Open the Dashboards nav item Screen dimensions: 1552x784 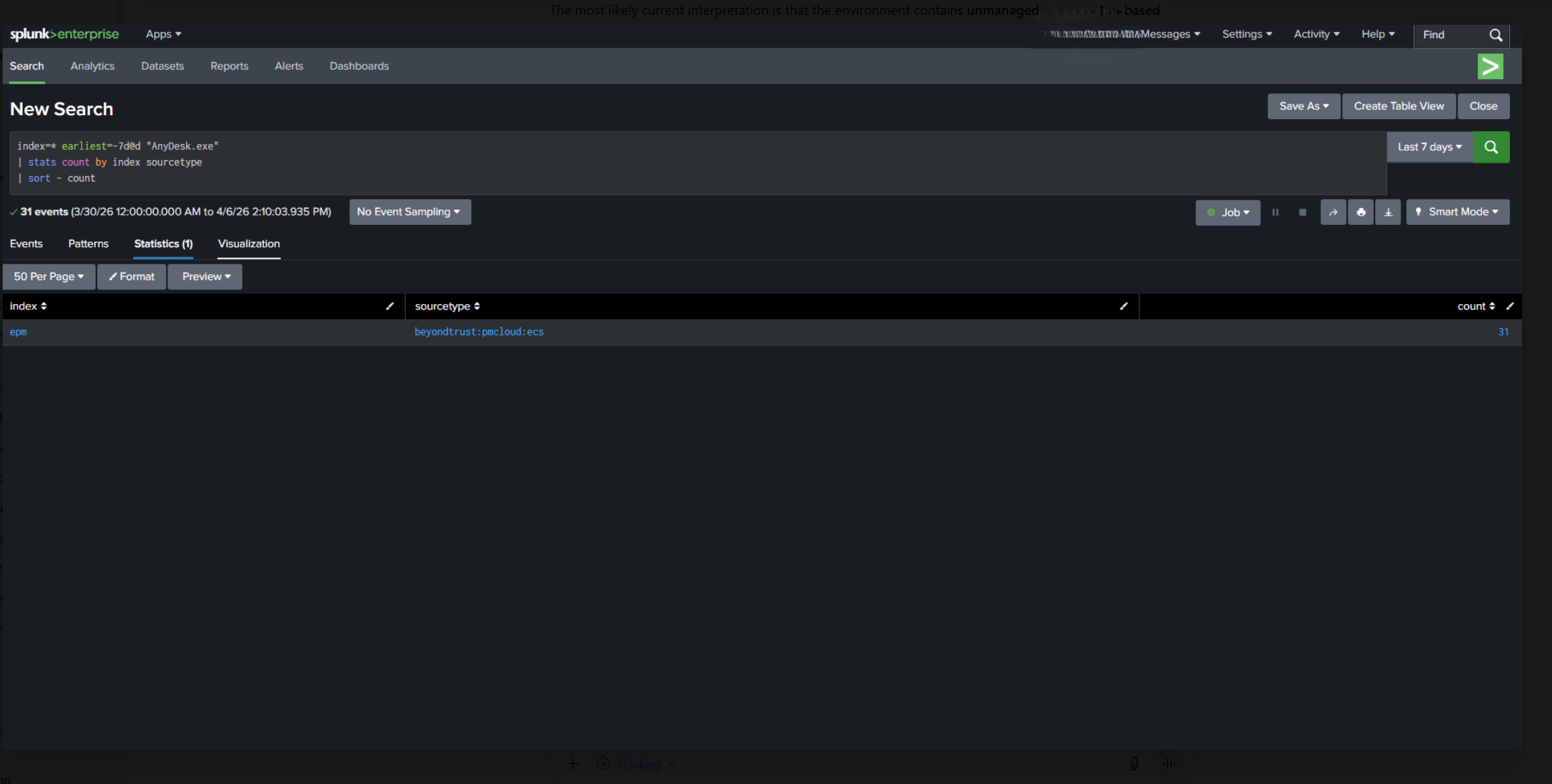click(359, 66)
